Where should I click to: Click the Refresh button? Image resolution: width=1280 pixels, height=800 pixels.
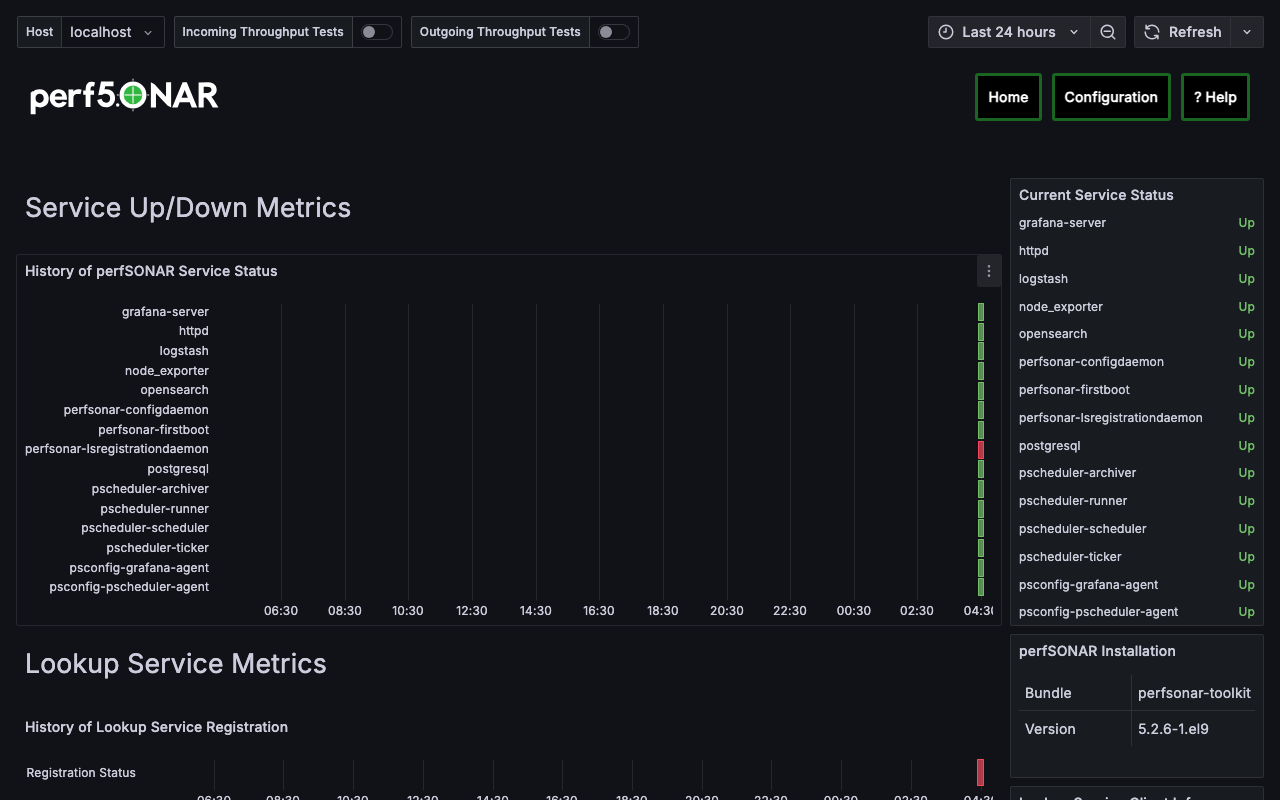pos(1183,32)
